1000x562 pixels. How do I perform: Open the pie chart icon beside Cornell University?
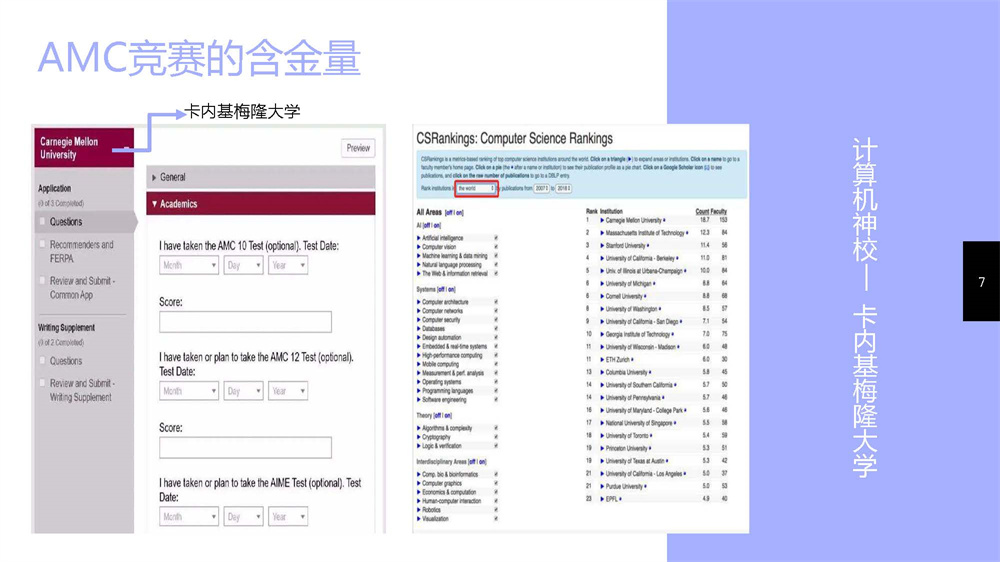[645, 297]
